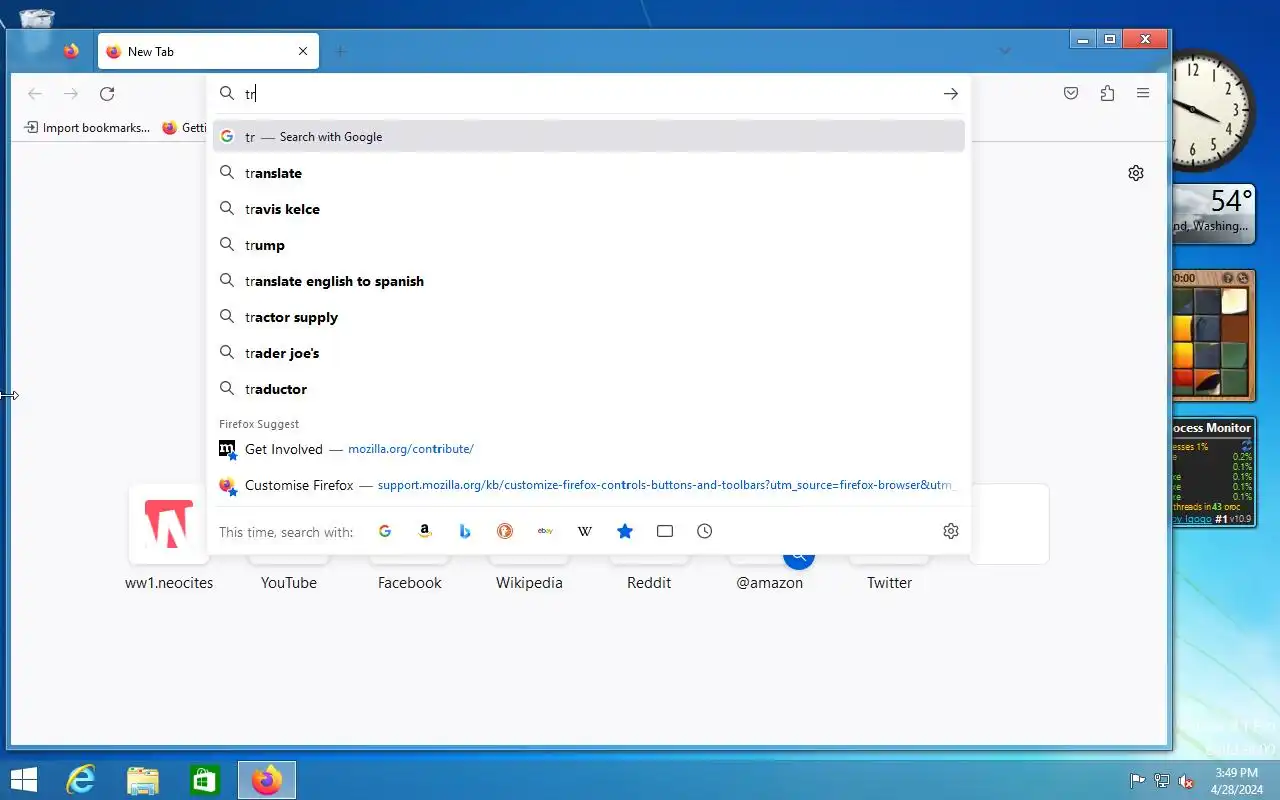The width and height of the screenshot is (1280, 800).
Task: Search this time with Amazon icon
Action: pos(425,531)
